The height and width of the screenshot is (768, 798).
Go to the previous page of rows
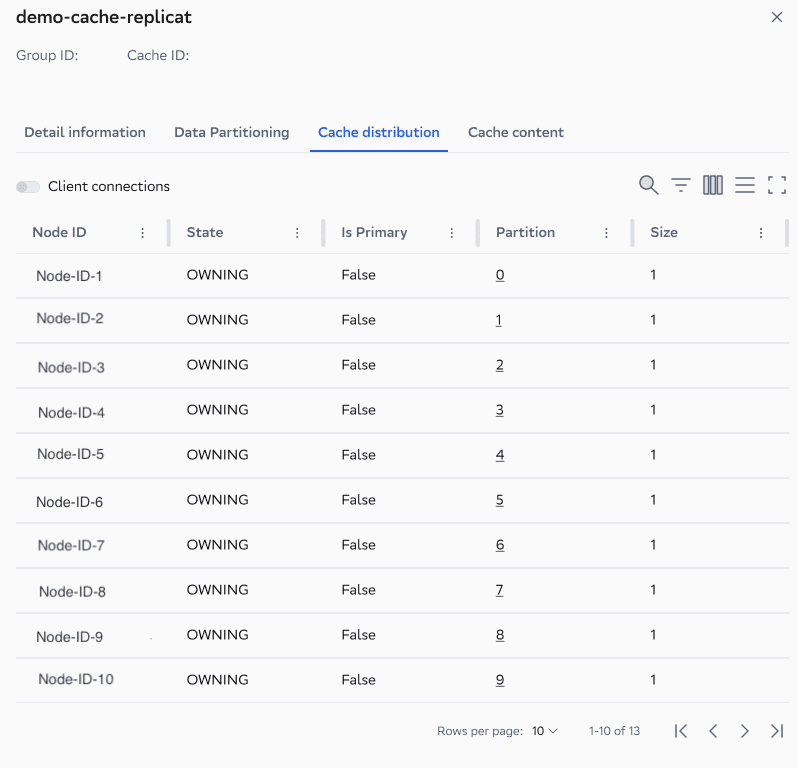(713, 731)
